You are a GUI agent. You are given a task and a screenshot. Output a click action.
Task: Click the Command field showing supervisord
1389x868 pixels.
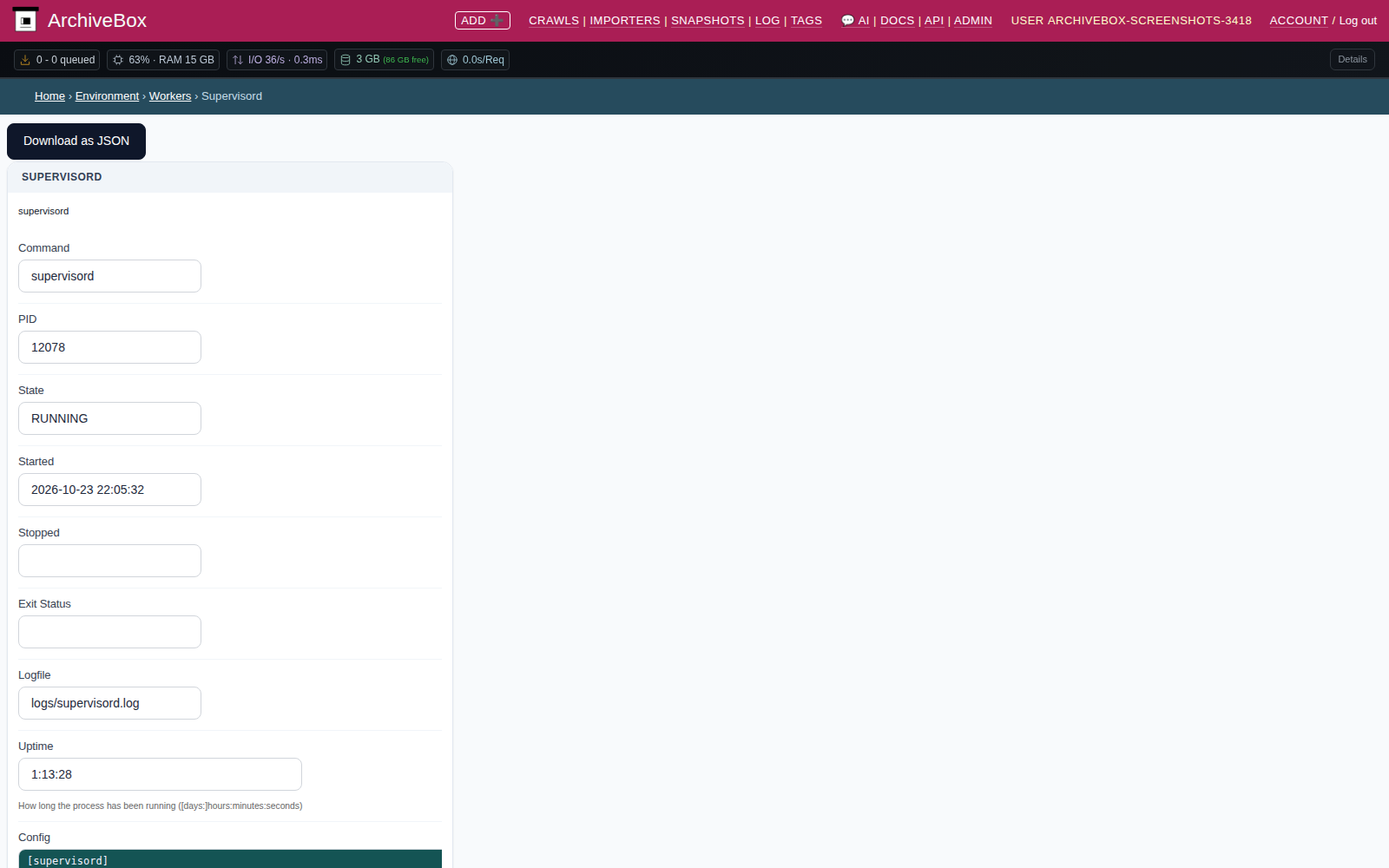(x=109, y=276)
